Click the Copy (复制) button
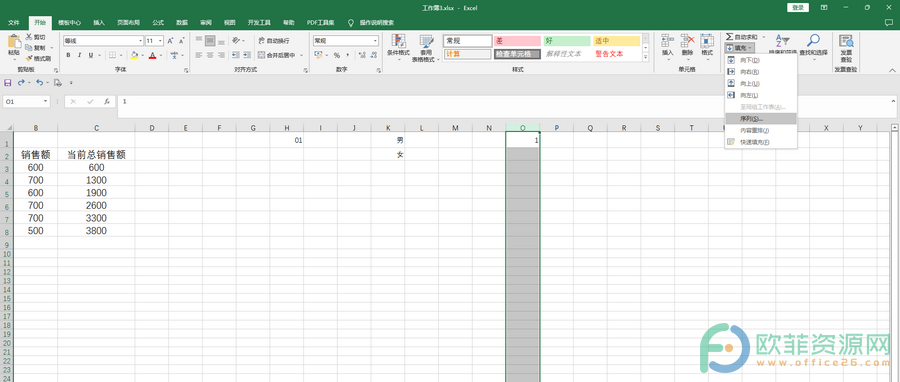 [36, 48]
